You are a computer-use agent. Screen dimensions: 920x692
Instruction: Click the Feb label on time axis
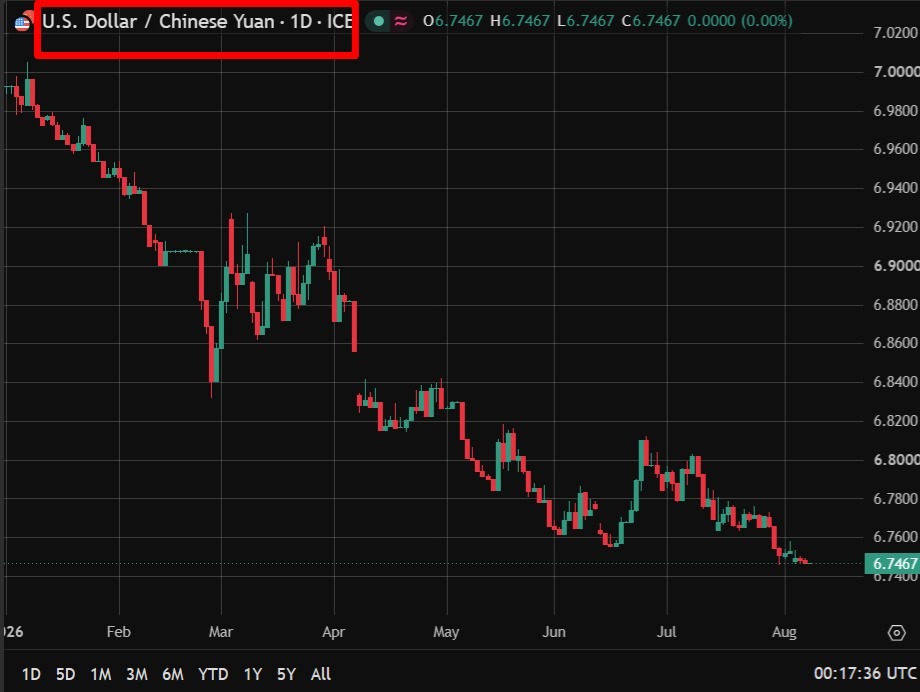(119, 632)
